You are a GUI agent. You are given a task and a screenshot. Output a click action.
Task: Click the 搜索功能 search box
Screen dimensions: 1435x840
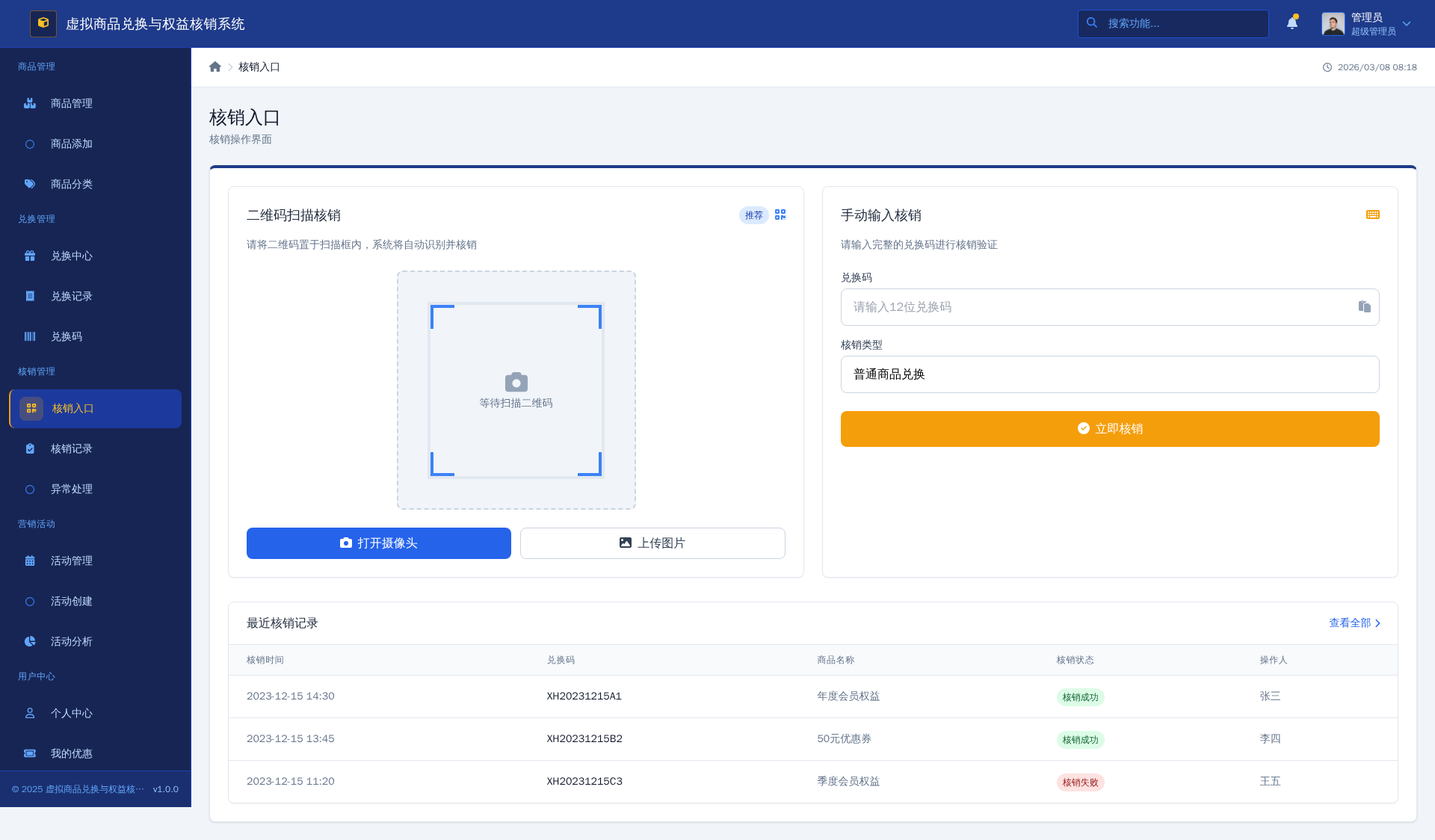pos(1181,24)
